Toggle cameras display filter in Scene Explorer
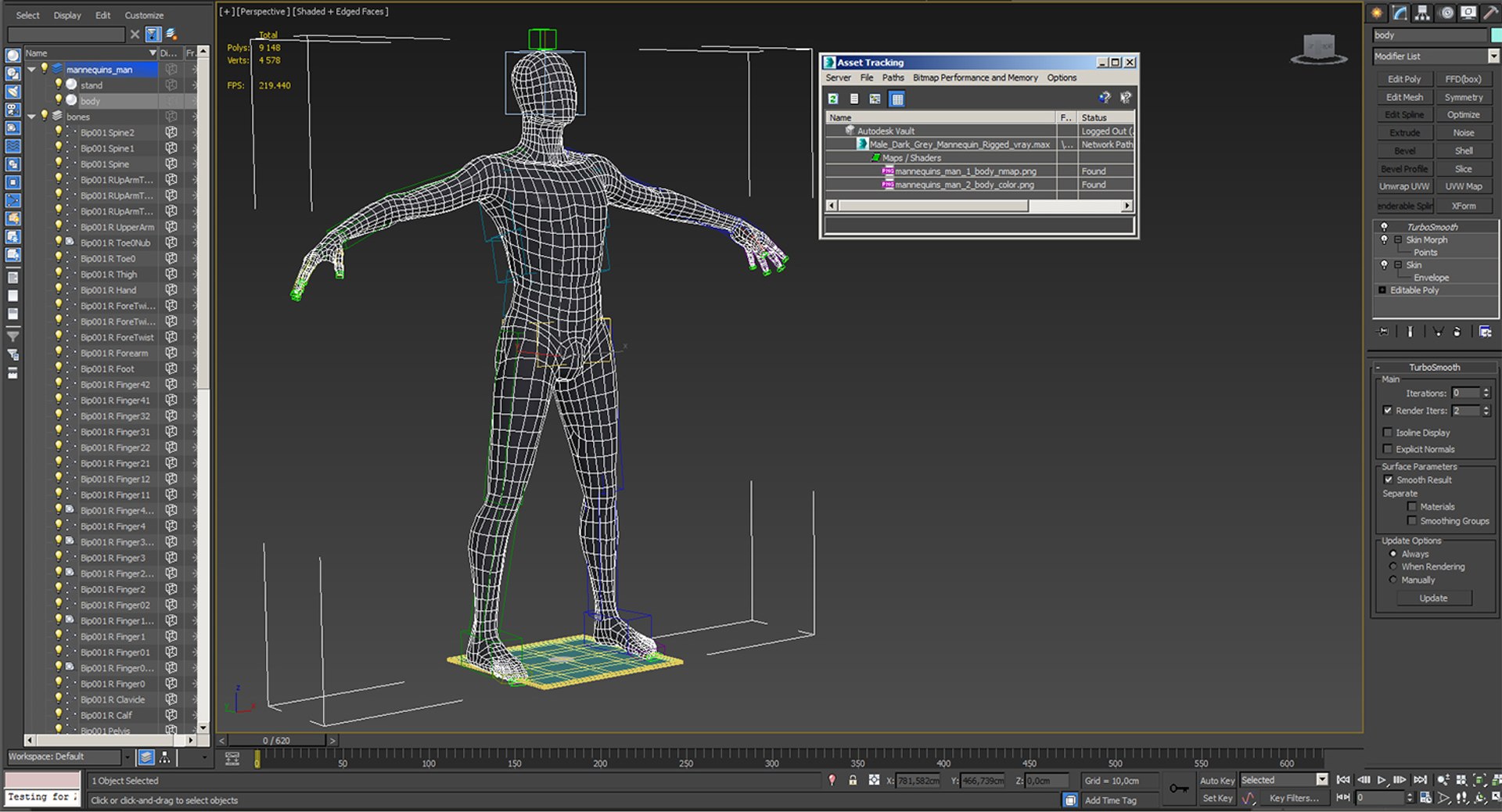The image size is (1502, 812). [x=13, y=110]
